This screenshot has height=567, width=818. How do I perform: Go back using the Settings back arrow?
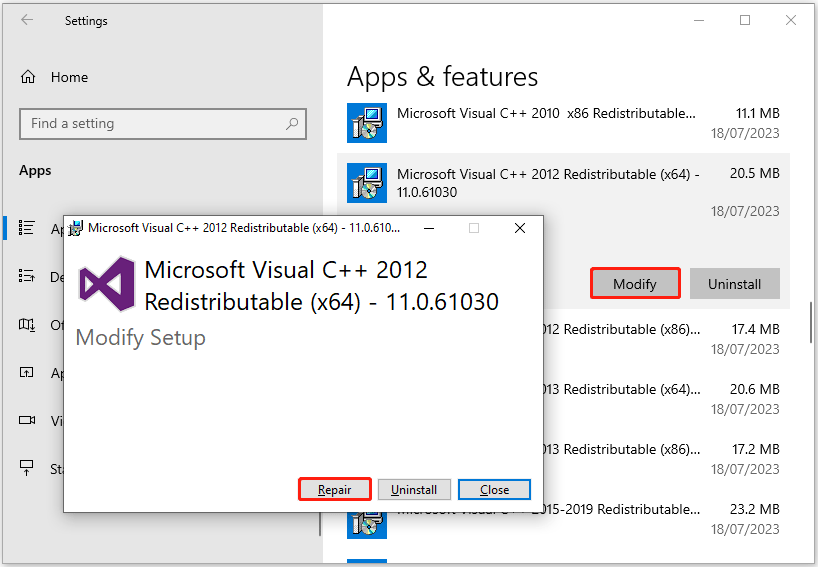coord(27,20)
